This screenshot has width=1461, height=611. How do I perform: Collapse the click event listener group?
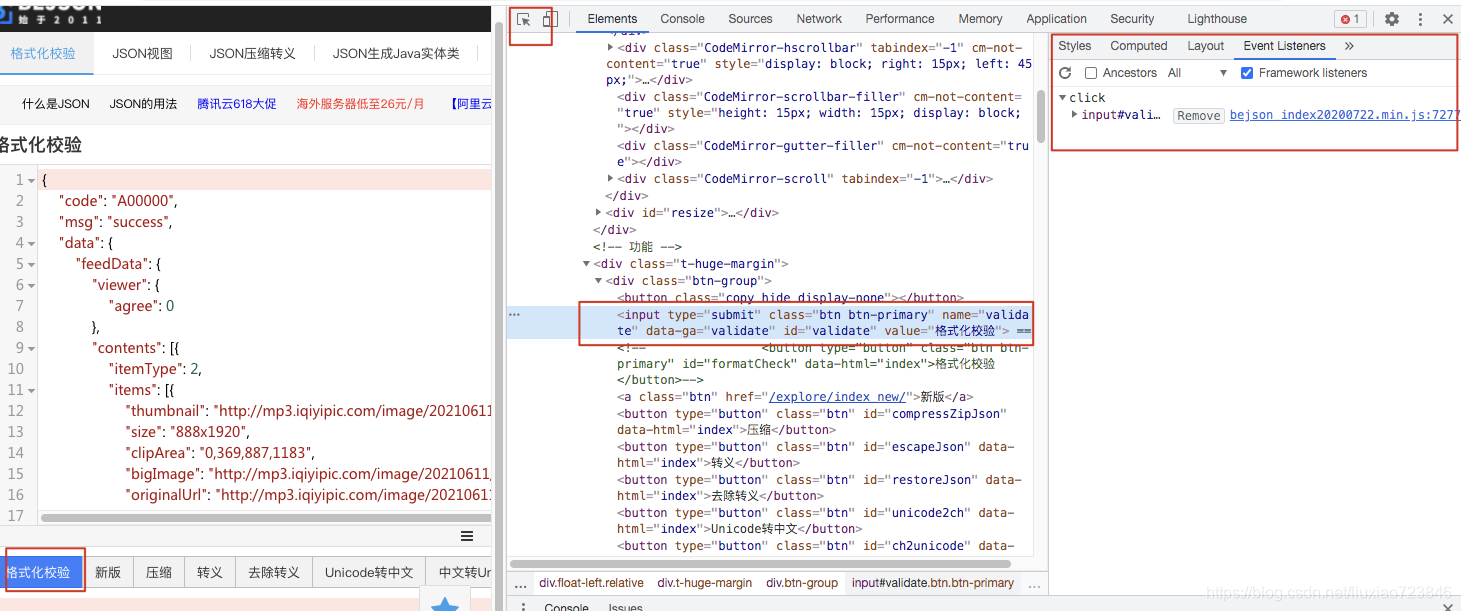[x=1063, y=97]
